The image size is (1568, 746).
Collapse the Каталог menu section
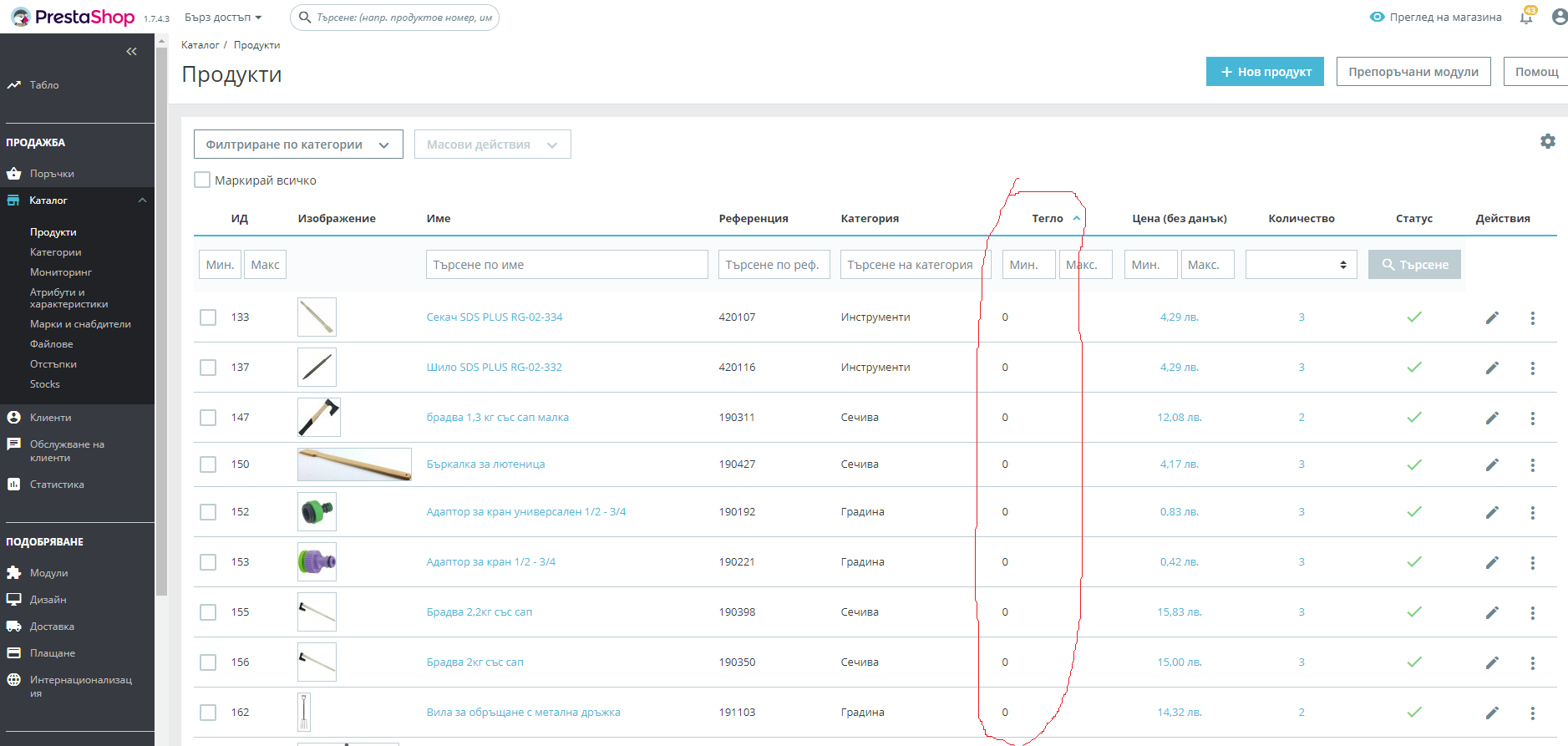point(142,200)
